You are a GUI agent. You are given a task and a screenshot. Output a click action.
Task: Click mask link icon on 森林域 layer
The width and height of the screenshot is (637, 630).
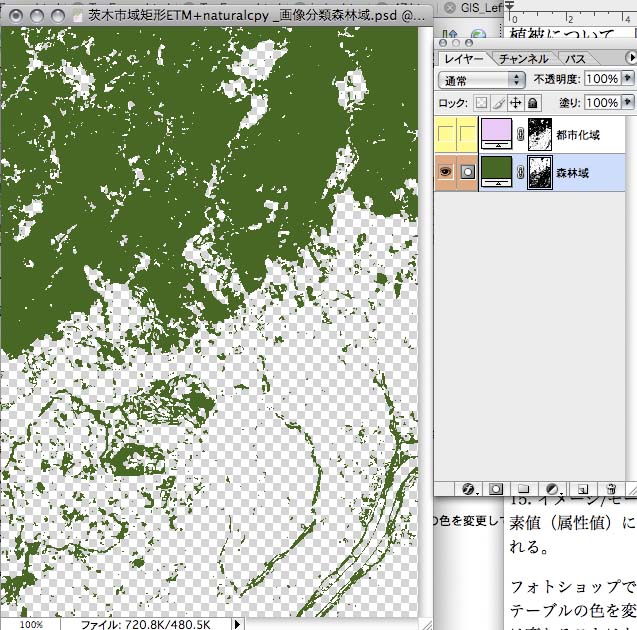point(520,173)
